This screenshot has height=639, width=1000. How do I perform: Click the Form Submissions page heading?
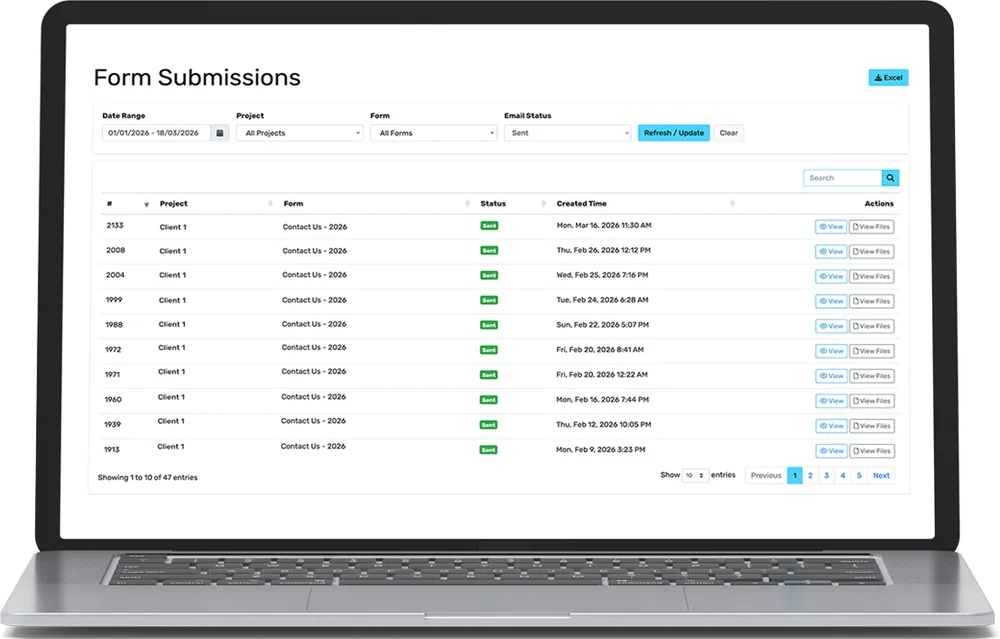(197, 78)
